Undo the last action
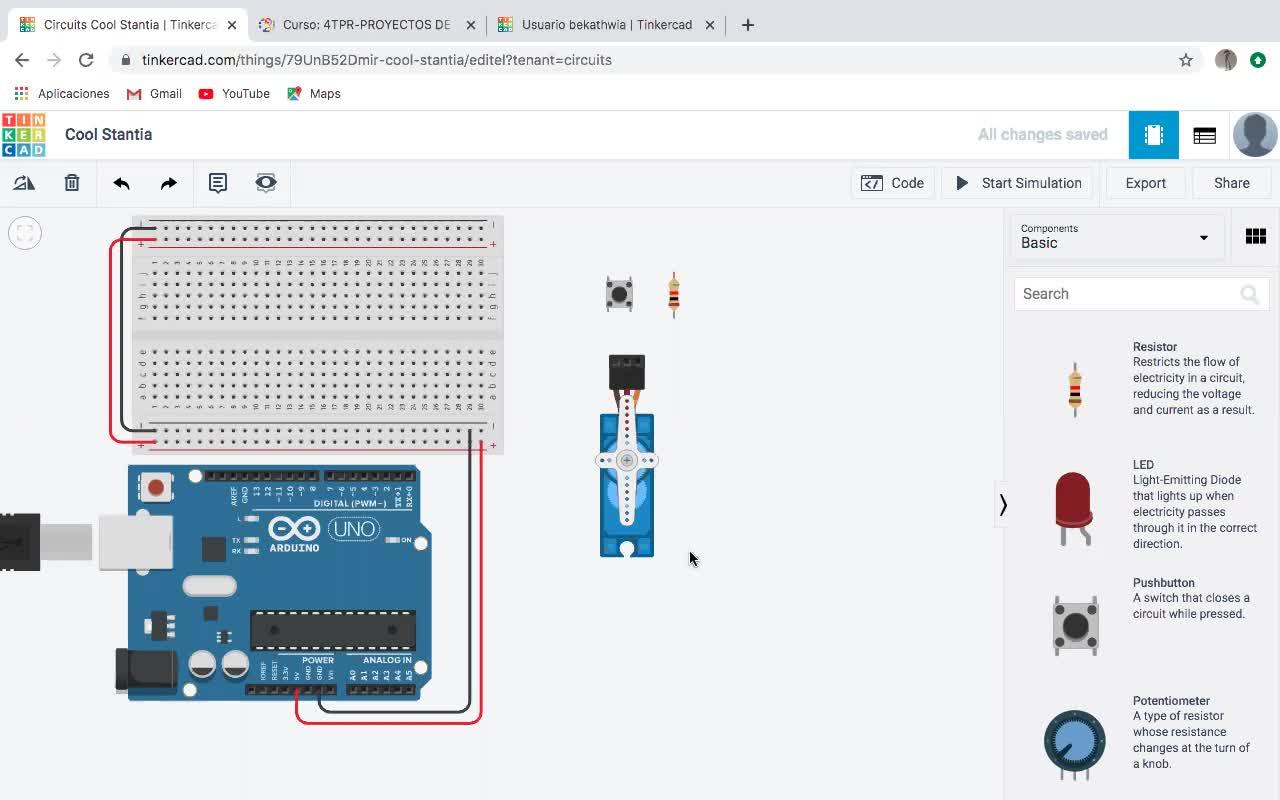The height and width of the screenshot is (800, 1280). coord(121,183)
